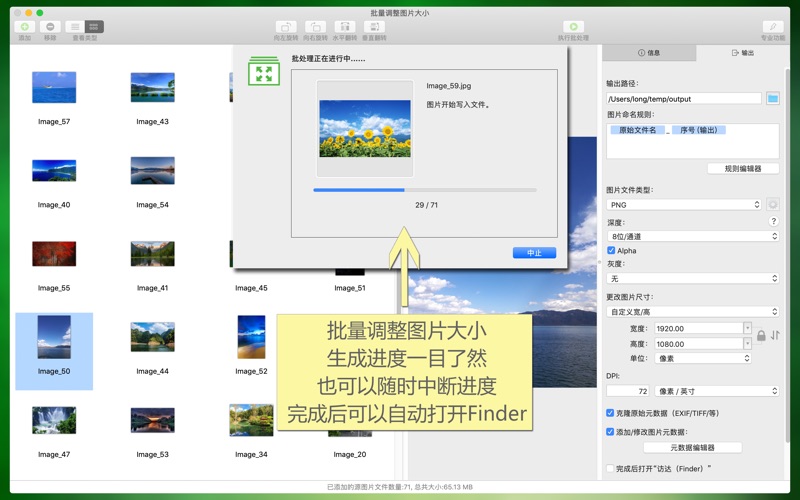800x500 pixels.
Task: Toggle 克隆原始元数据 (EXIF/TIFF) checkbox
Action: pos(611,413)
